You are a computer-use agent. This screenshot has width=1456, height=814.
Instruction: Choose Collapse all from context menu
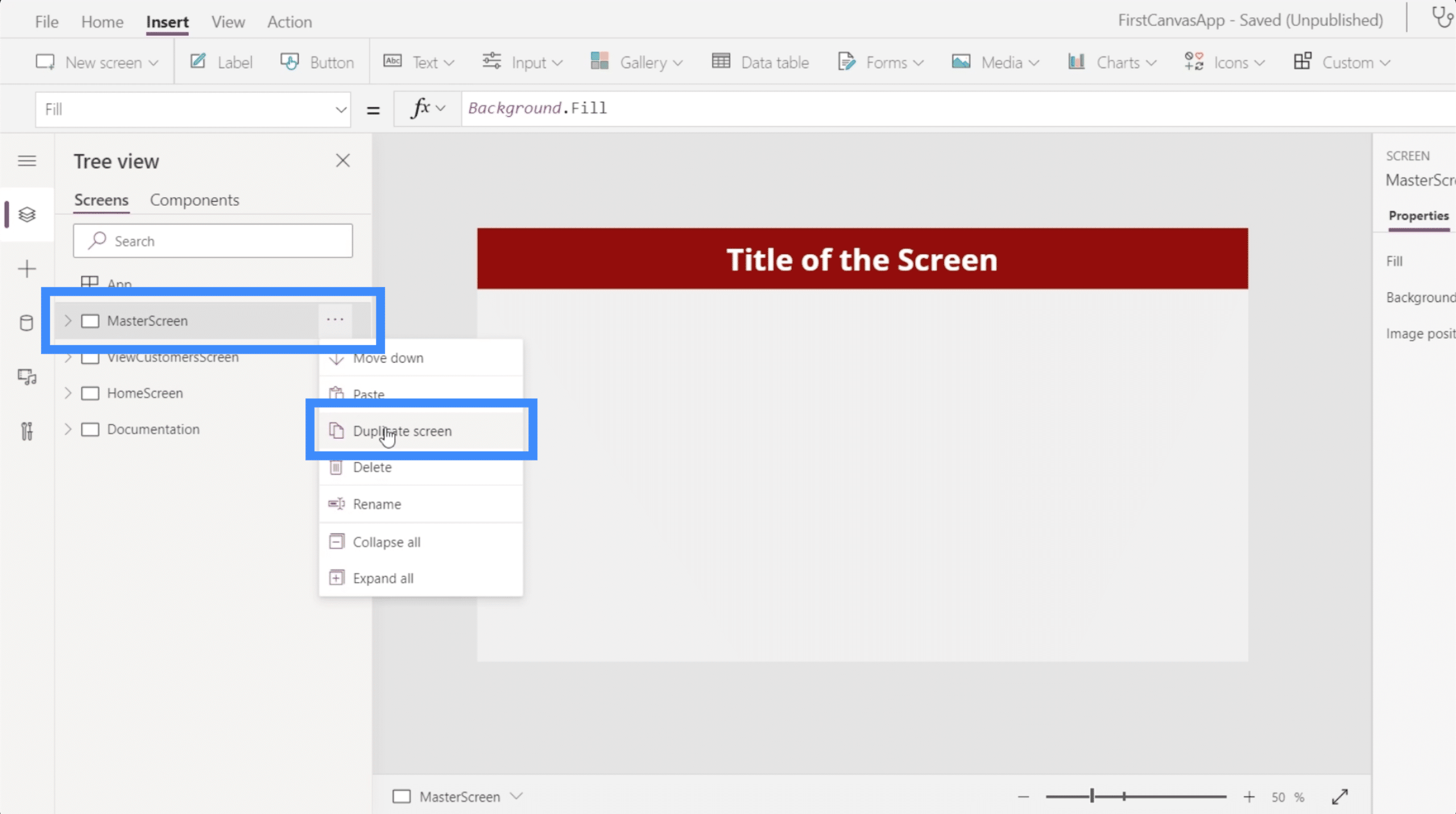click(x=421, y=542)
